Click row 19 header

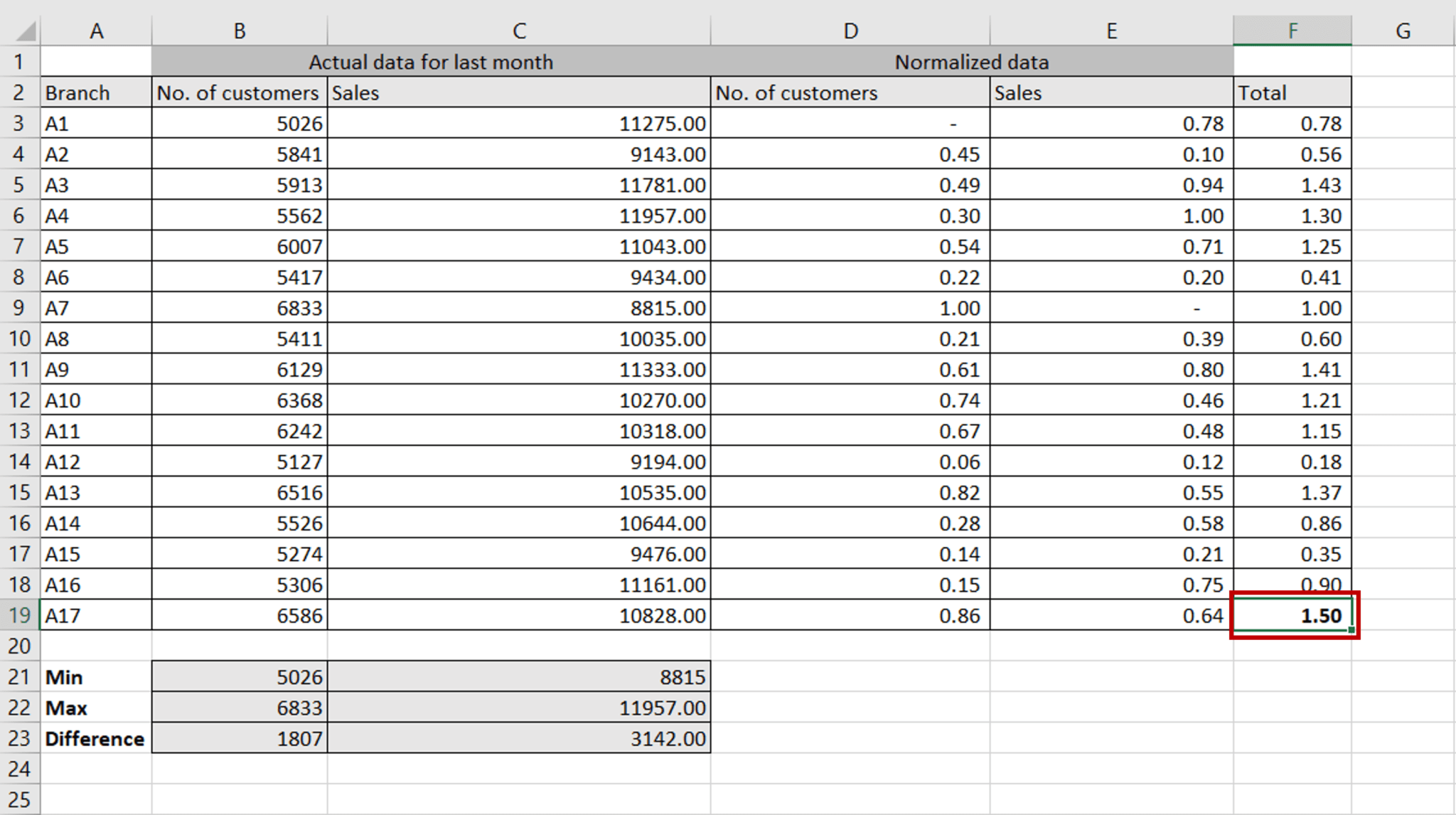click(x=19, y=615)
